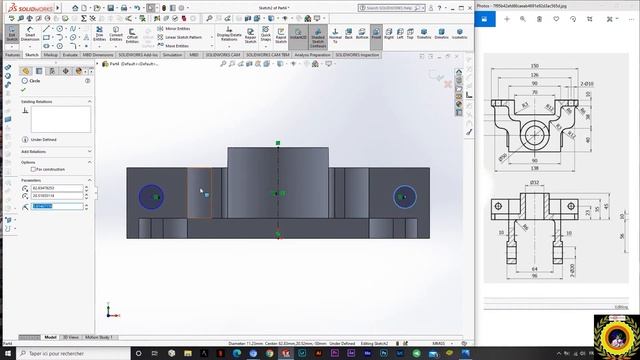The height and width of the screenshot is (360, 640).
Task: Switch to the Right view
Action: pyautogui.click(x=389, y=34)
